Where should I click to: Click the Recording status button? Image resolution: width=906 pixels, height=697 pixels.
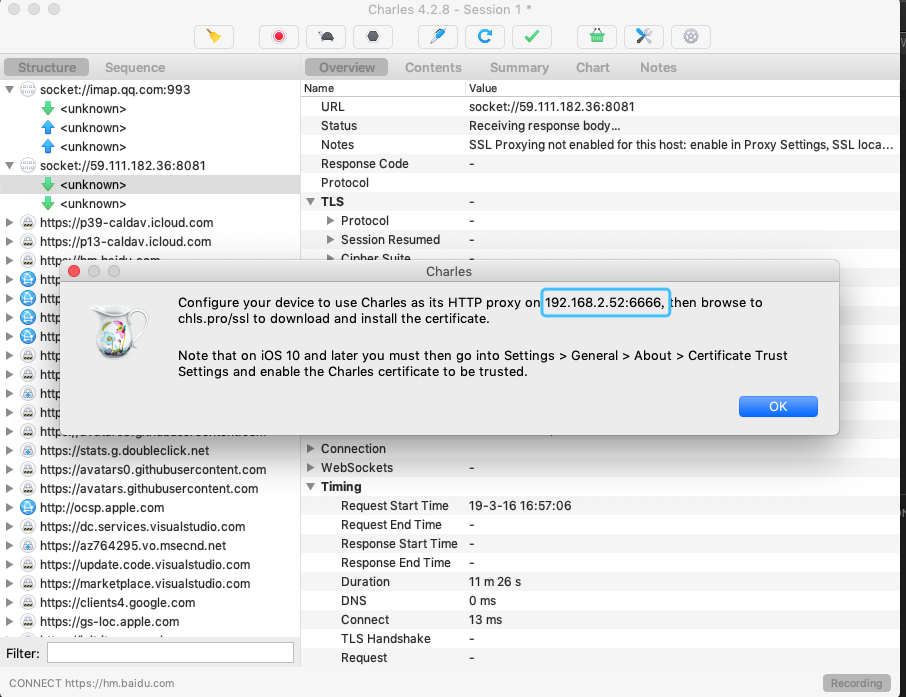coord(856,683)
